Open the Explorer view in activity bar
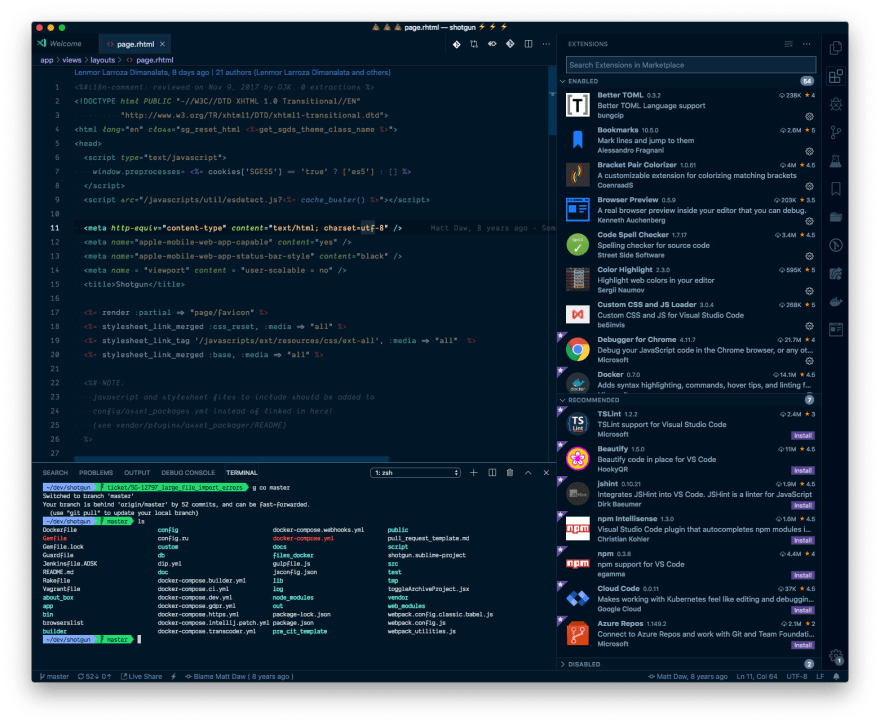The image size is (880, 724). [836, 48]
